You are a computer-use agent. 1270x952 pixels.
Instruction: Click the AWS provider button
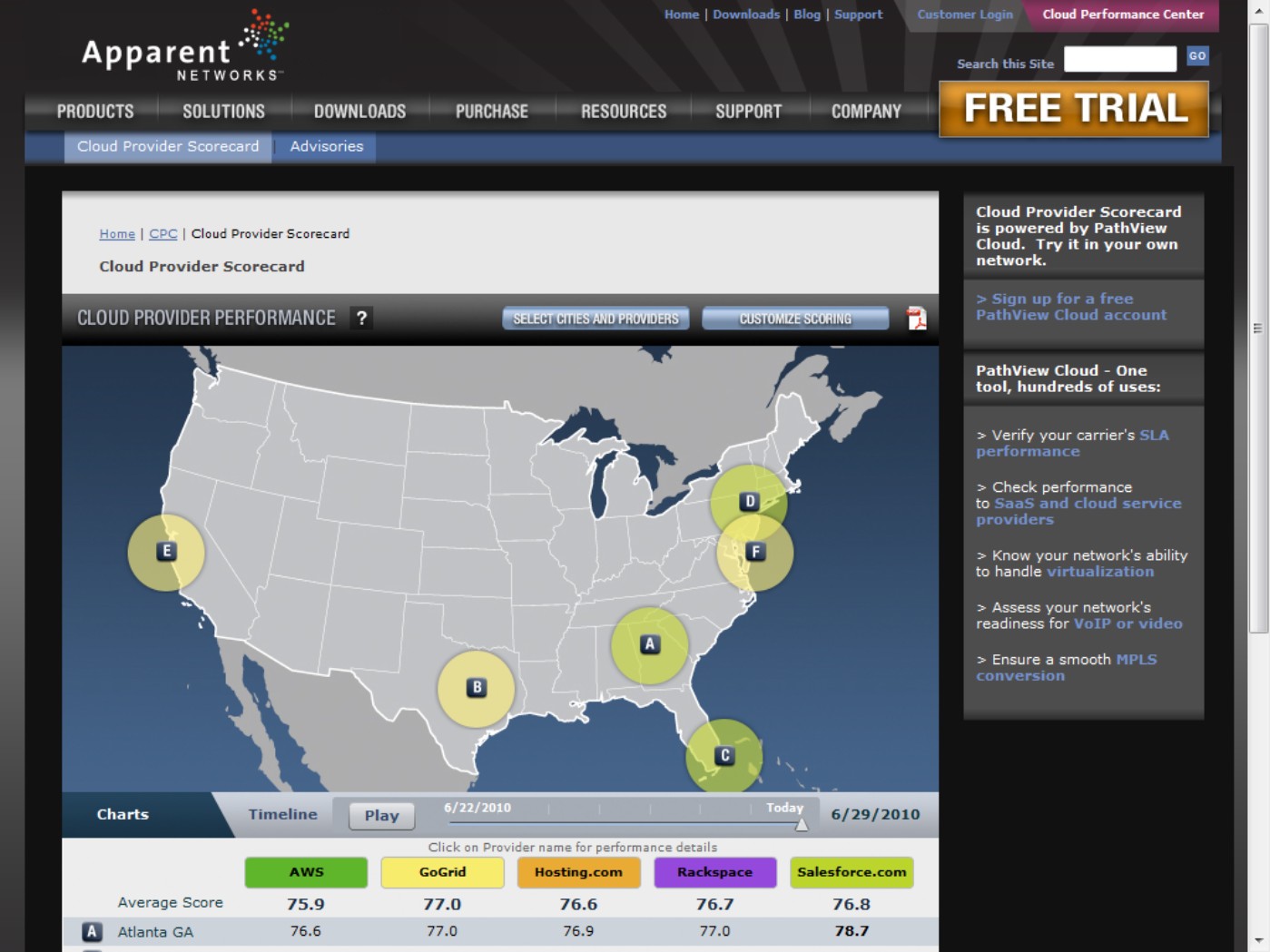pos(306,872)
